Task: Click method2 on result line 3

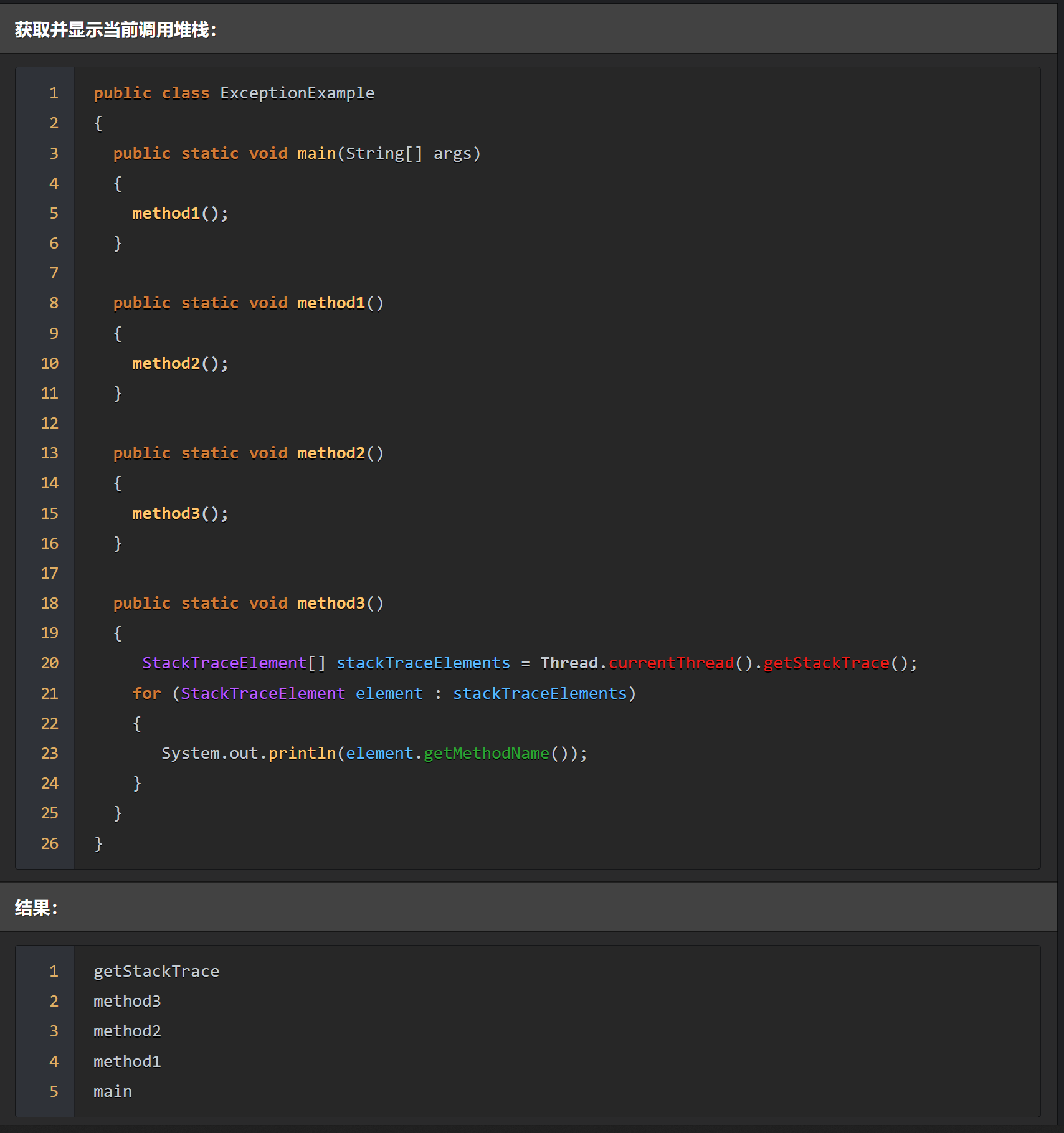Action: [127, 1031]
